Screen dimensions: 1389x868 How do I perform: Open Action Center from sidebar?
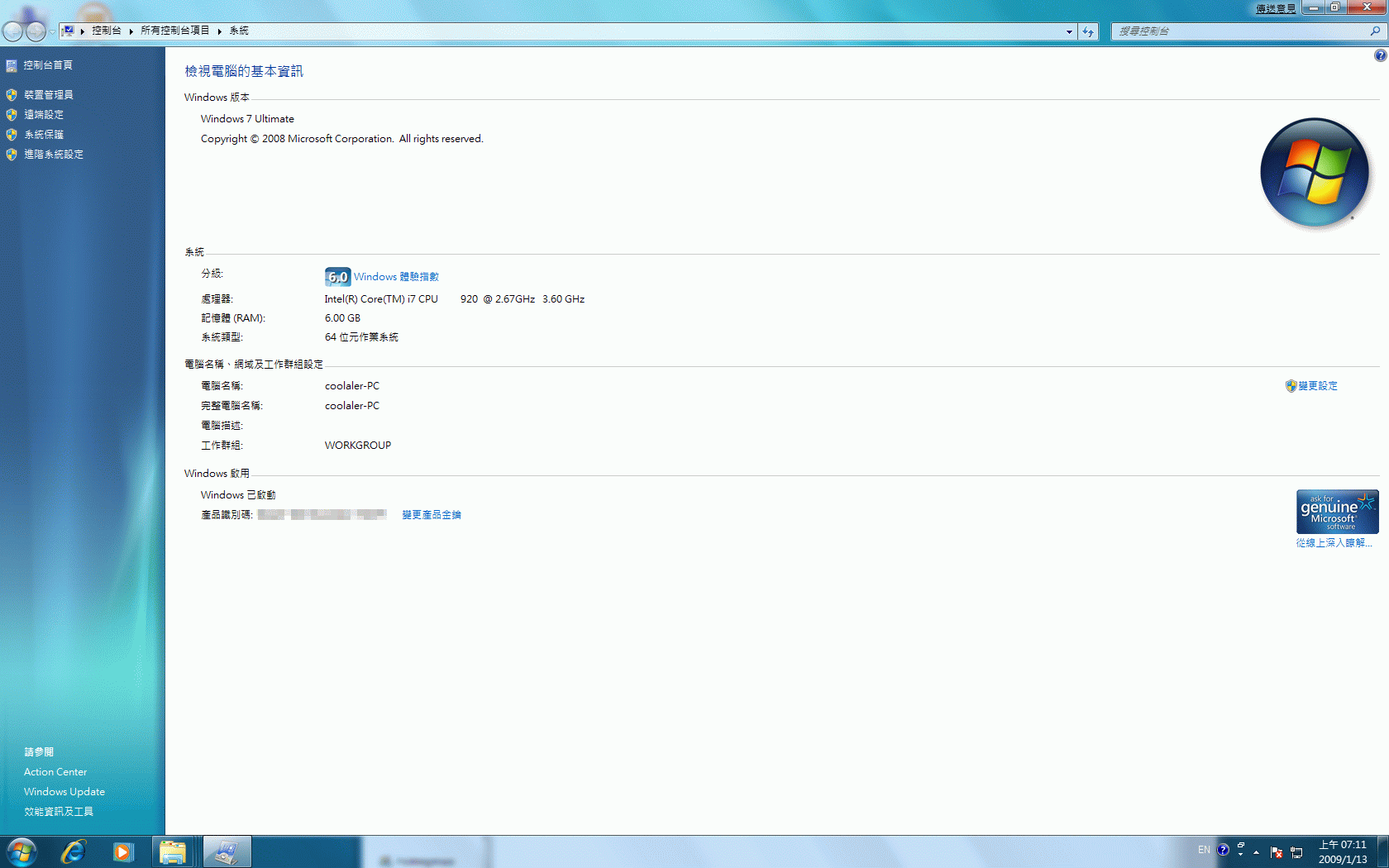[x=55, y=772]
